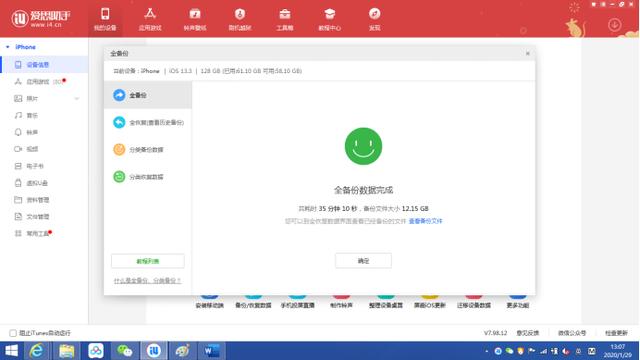Select the 全备份 full backup option
Screen dimensions: 640x360
click(148, 95)
